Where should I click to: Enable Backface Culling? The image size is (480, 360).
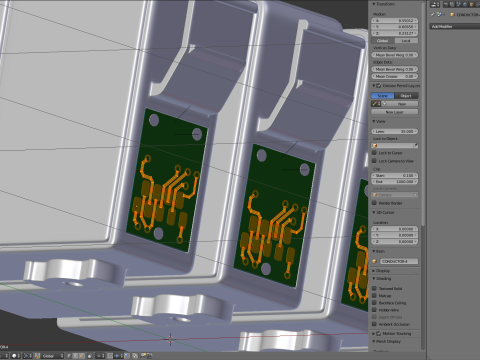tap(374, 303)
